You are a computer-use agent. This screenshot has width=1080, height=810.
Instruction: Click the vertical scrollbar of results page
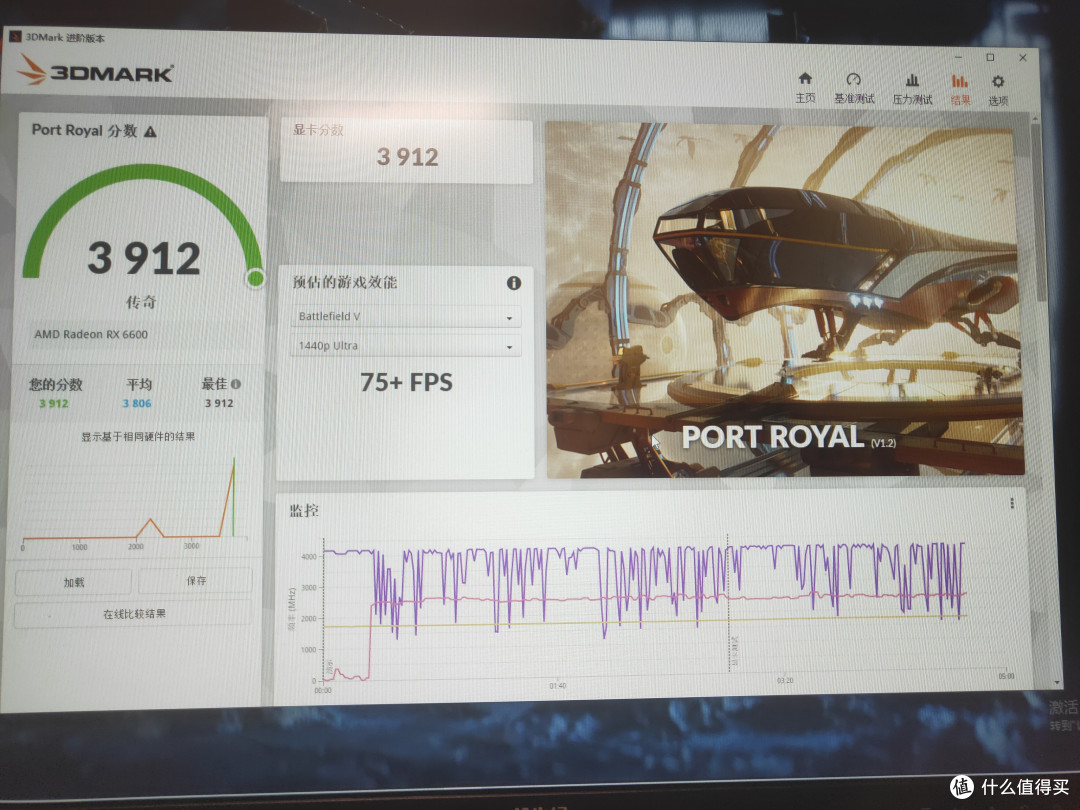tap(1041, 214)
